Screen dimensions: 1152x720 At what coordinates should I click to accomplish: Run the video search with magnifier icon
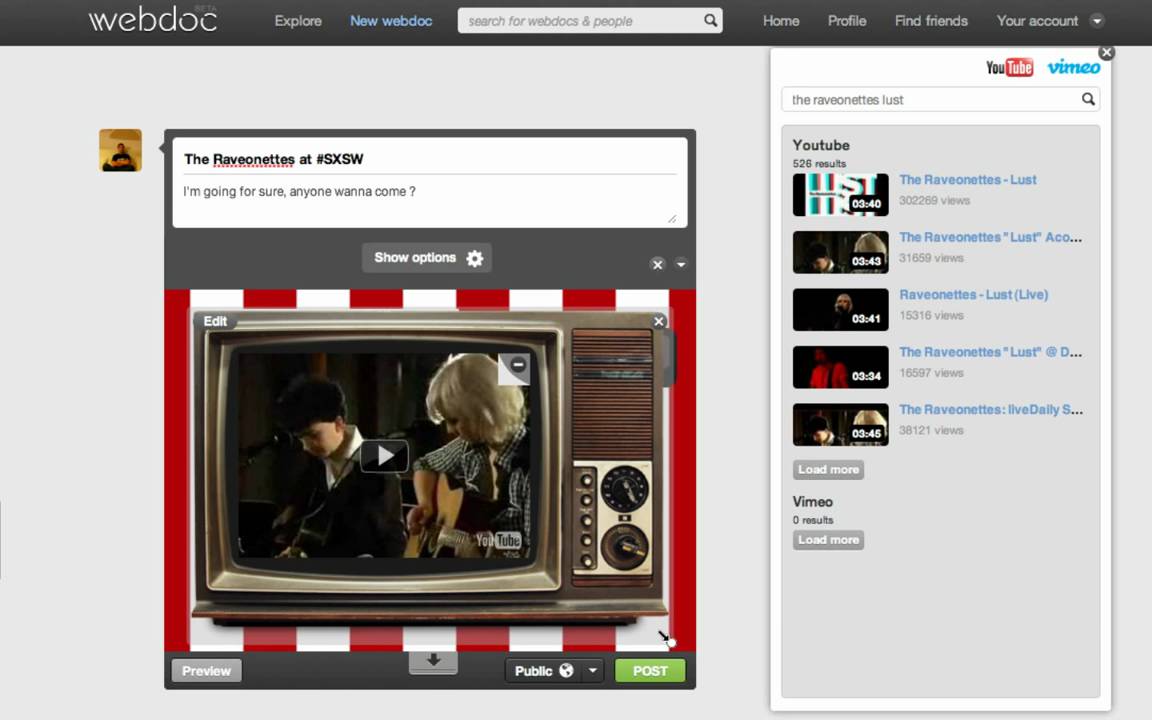(x=1088, y=99)
